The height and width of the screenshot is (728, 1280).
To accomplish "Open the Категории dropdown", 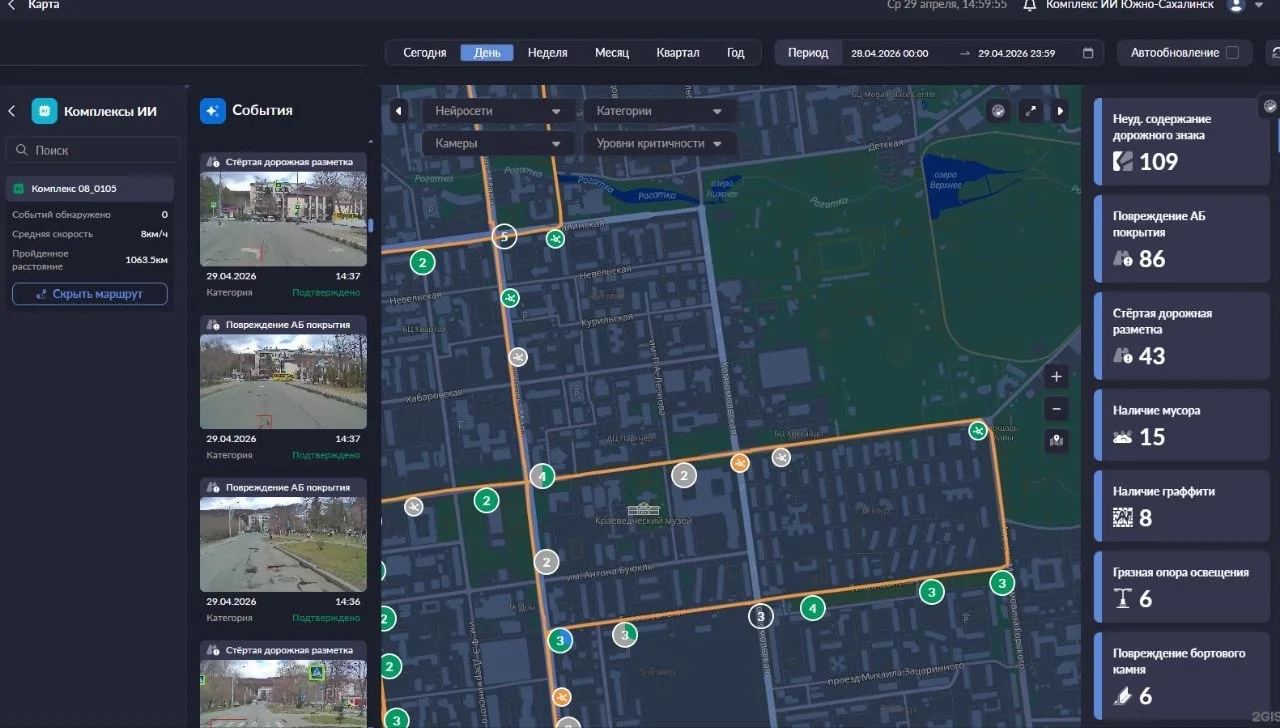I will pyautogui.click(x=659, y=111).
